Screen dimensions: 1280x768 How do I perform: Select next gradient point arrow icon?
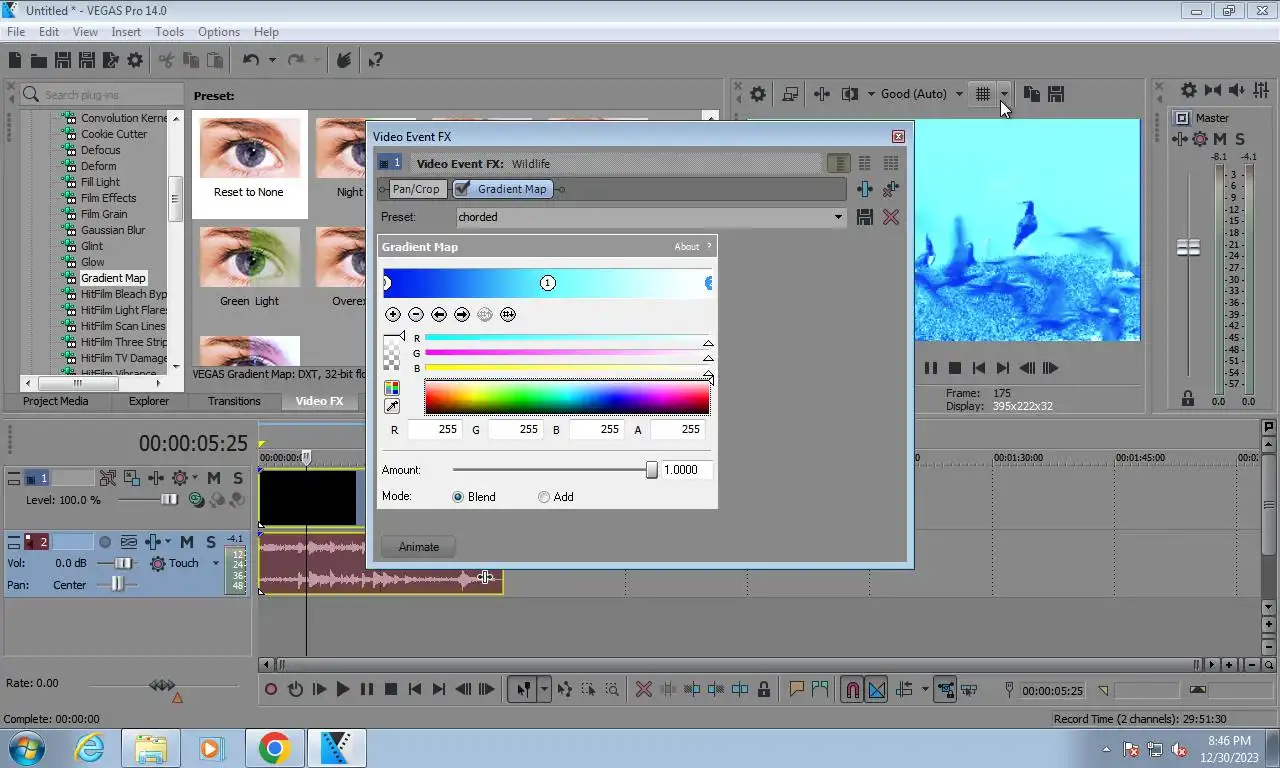tap(462, 314)
